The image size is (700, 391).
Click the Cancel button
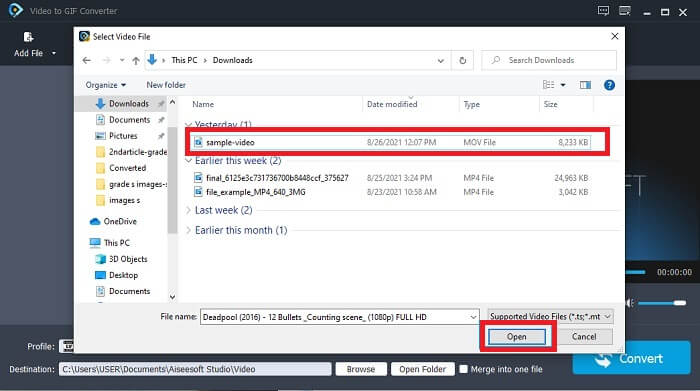[584, 337]
